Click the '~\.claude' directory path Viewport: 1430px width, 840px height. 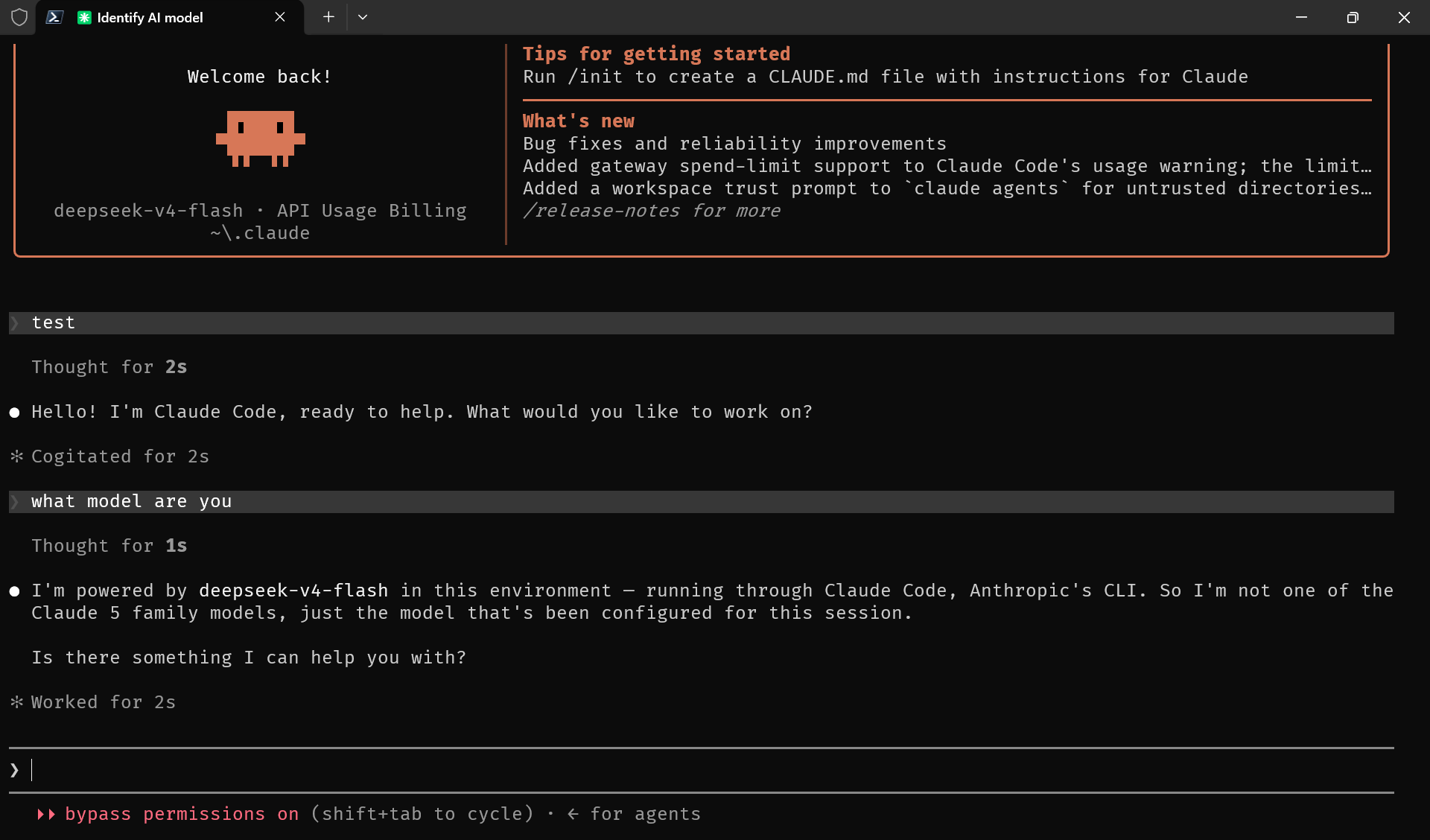[260, 233]
